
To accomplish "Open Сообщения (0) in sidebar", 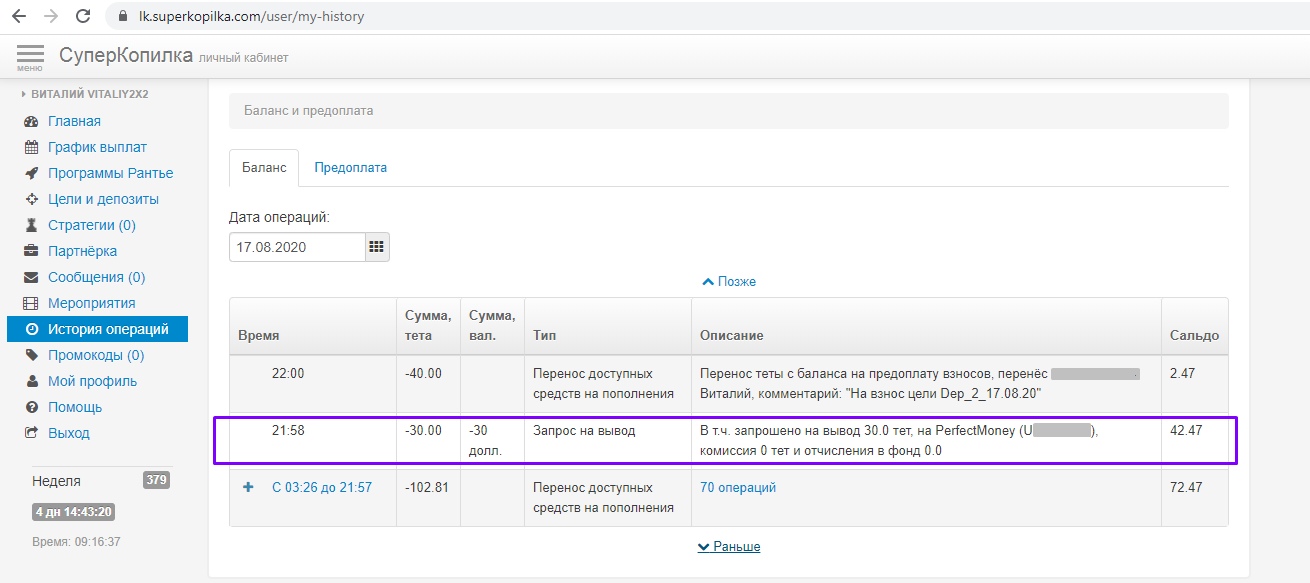I will [x=96, y=277].
